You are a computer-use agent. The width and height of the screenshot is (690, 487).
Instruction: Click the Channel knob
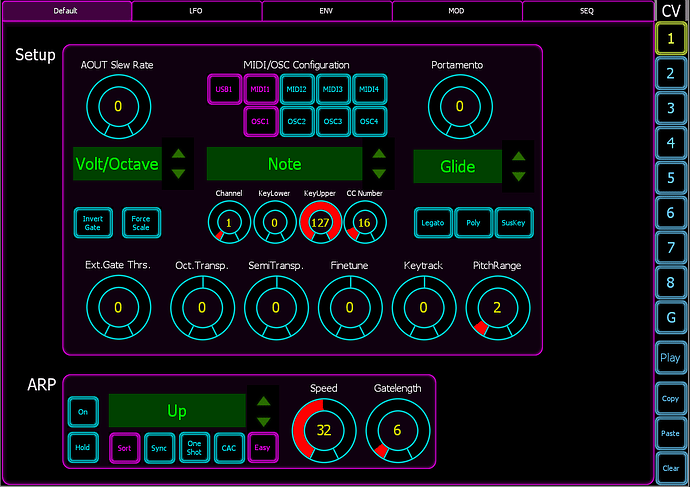(229, 222)
